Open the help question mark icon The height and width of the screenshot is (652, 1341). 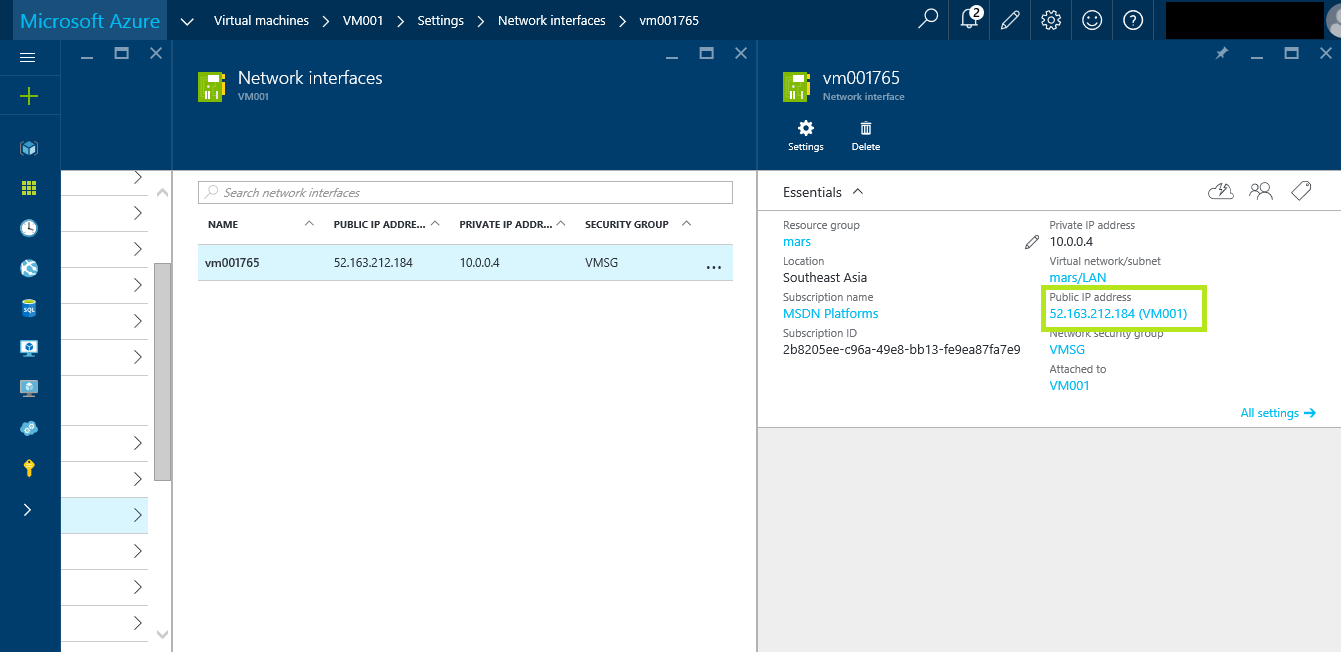1133,19
